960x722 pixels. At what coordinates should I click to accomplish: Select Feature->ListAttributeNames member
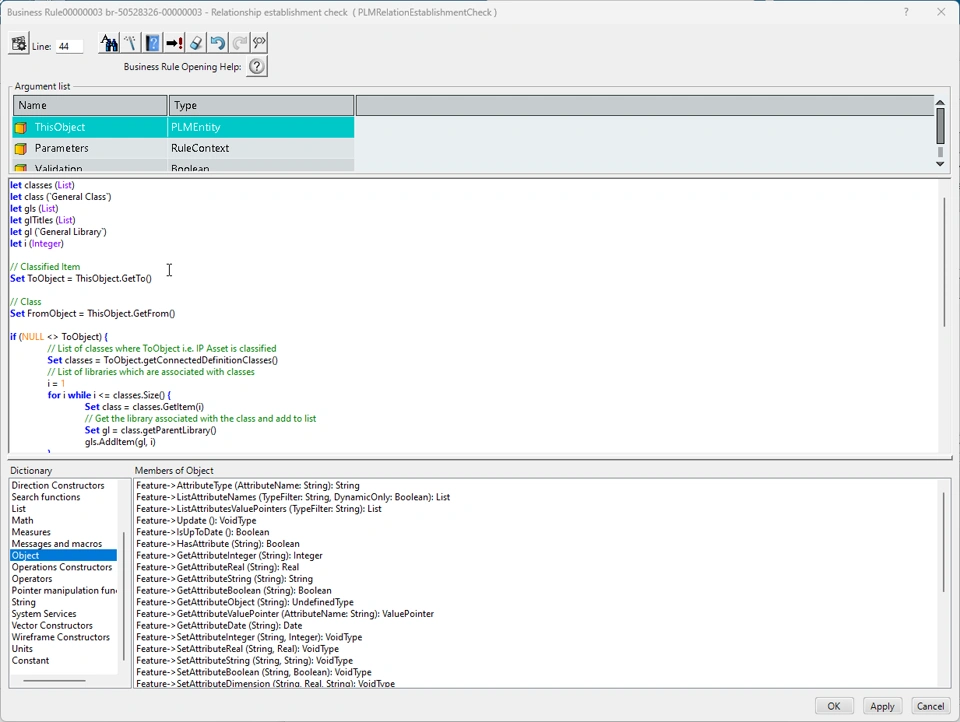click(293, 497)
